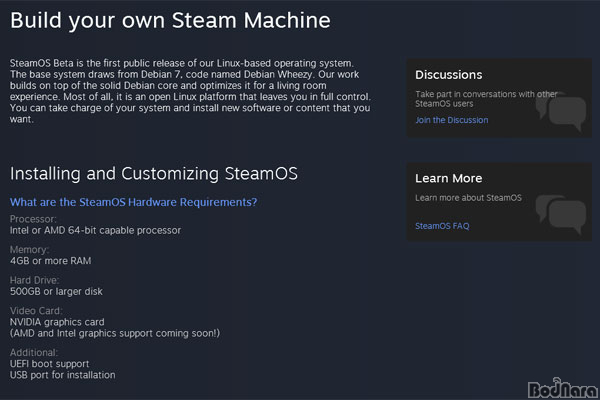Click the Learn more about SteamOS description

tap(468, 198)
